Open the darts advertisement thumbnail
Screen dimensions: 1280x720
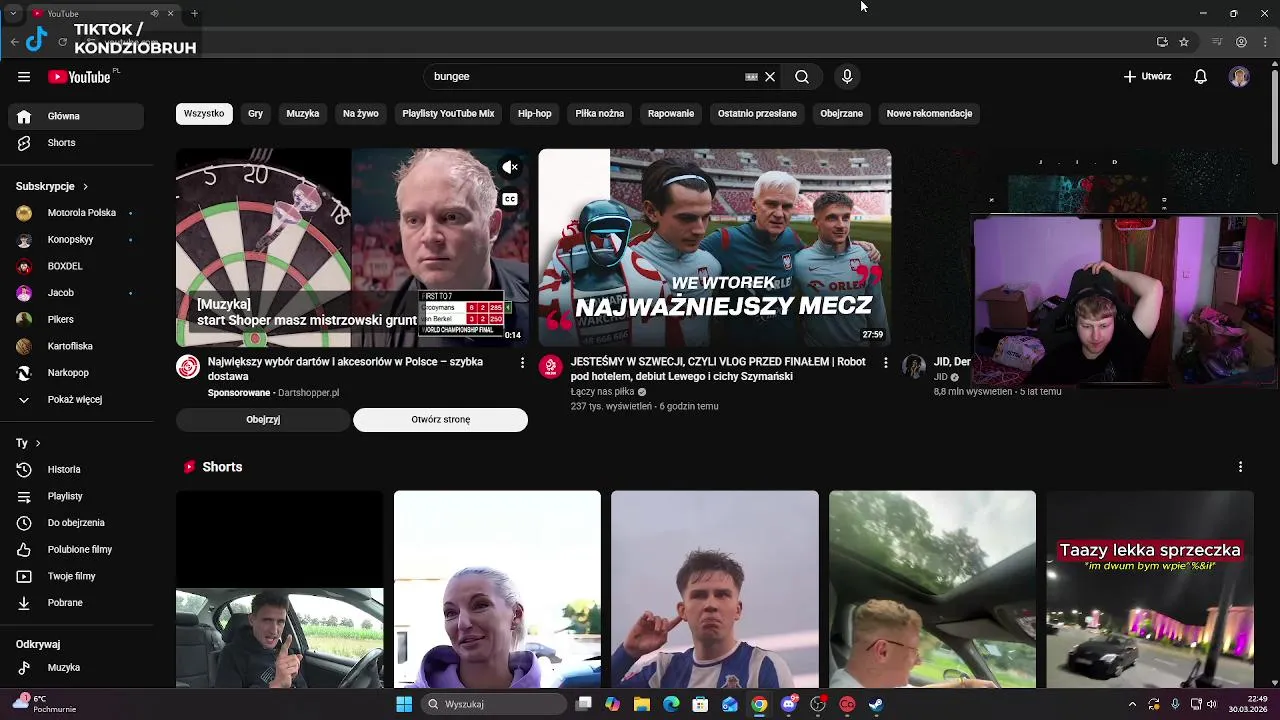(352, 248)
